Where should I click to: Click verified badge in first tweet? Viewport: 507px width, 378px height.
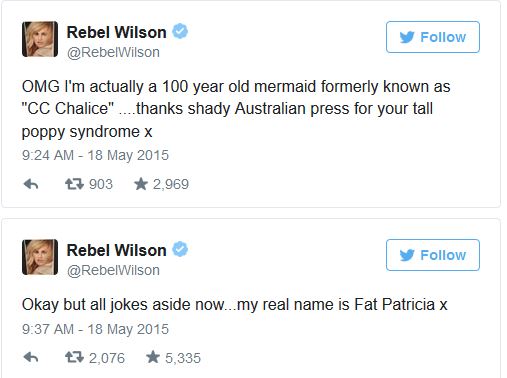pos(180,31)
